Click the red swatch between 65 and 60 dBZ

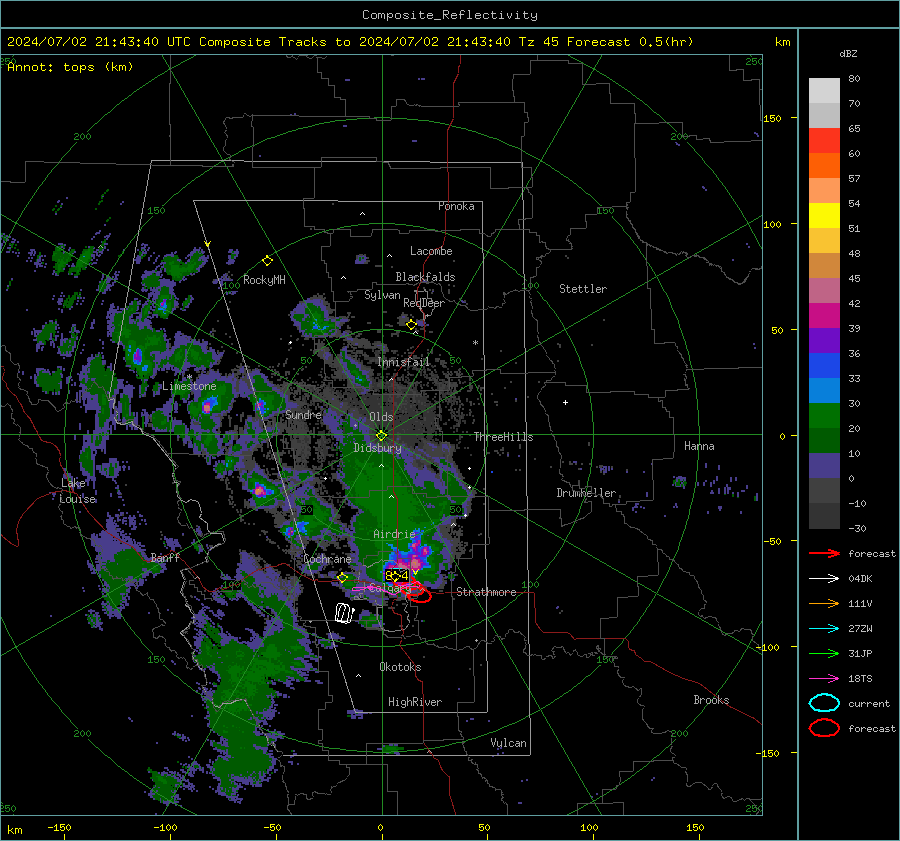[x=824, y=141]
